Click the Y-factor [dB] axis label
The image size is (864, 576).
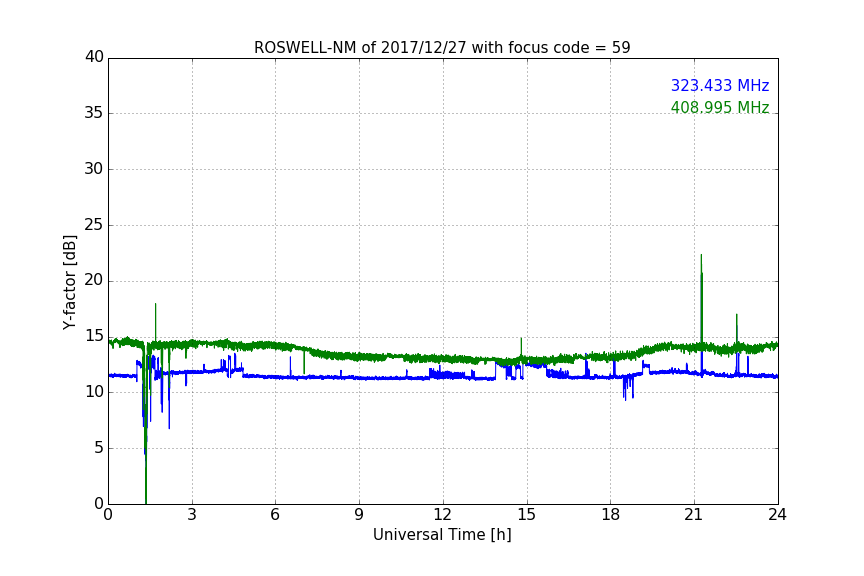tap(69, 282)
